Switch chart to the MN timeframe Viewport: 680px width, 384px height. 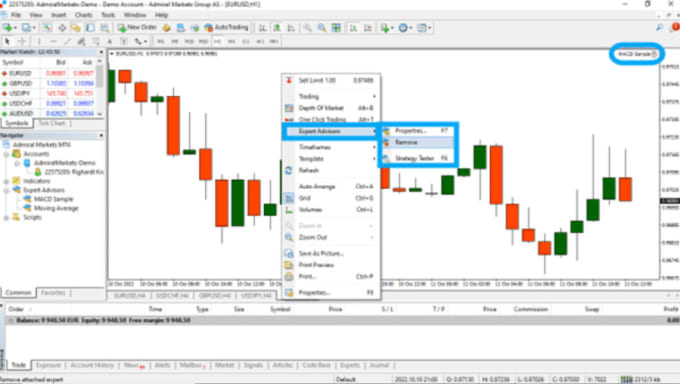click(274, 41)
